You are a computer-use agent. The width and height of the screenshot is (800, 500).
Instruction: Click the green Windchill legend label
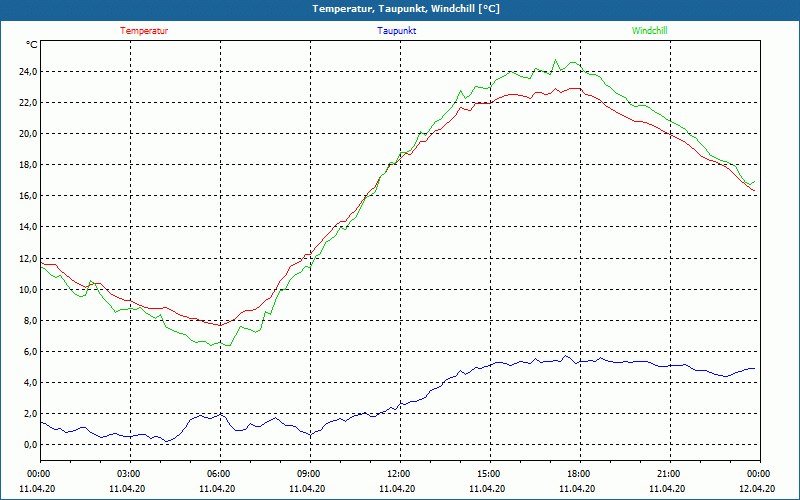pyautogui.click(x=649, y=31)
